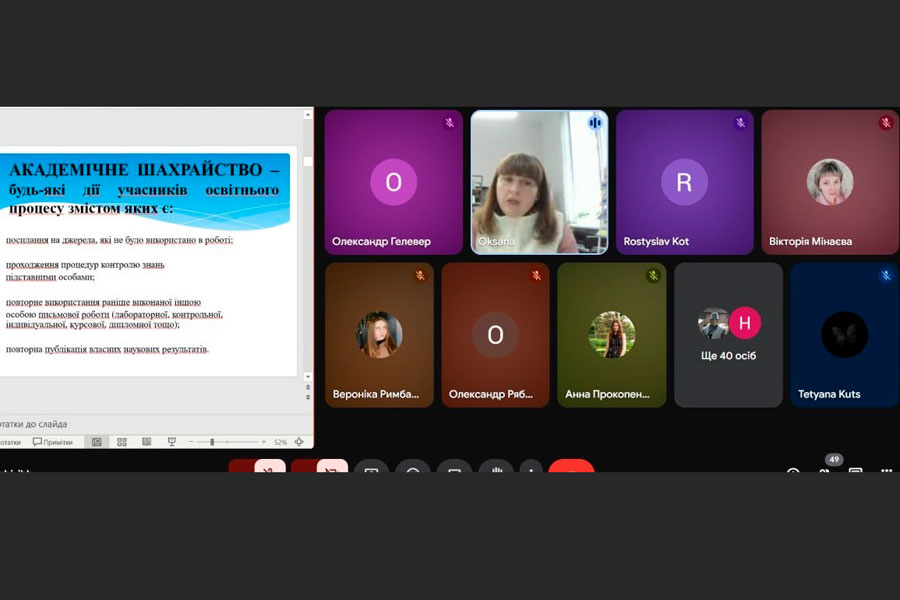The image size is (900, 600).
Task: Switch PowerPoint to Slide Sorter view
Action: [x=122, y=442]
